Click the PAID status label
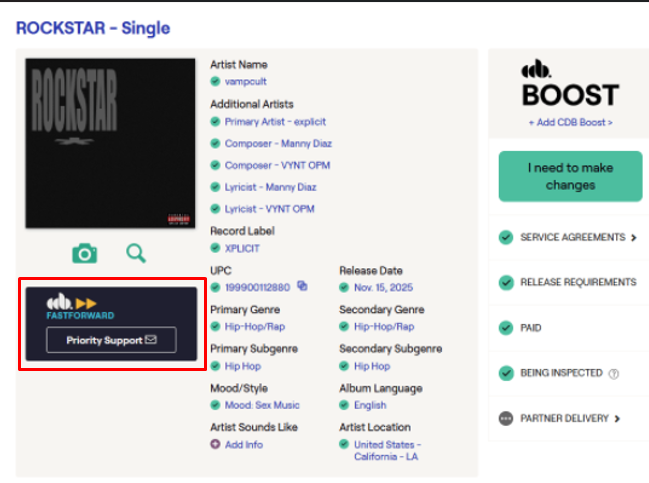 (x=531, y=328)
